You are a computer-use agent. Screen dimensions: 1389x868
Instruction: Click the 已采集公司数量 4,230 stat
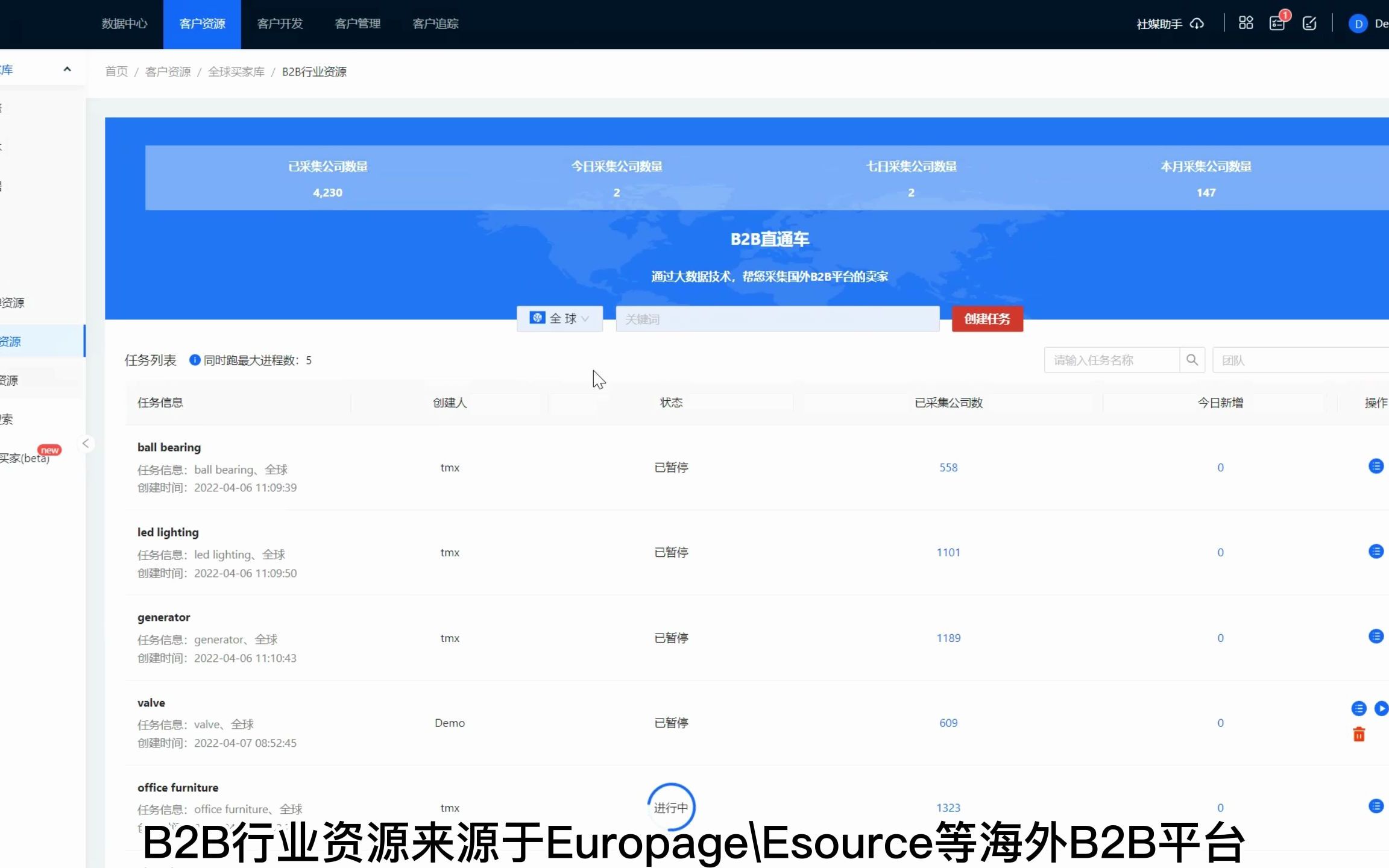(x=328, y=178)
